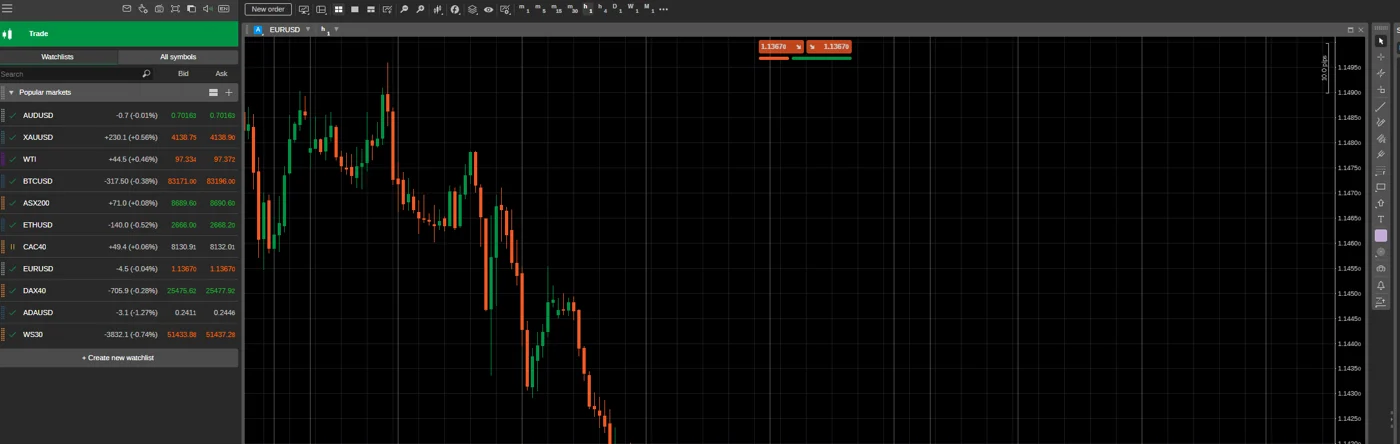This screenshot has height=444, width=1400.
Task: Select the ADAUSD row
Action: (x=119, y=313)
